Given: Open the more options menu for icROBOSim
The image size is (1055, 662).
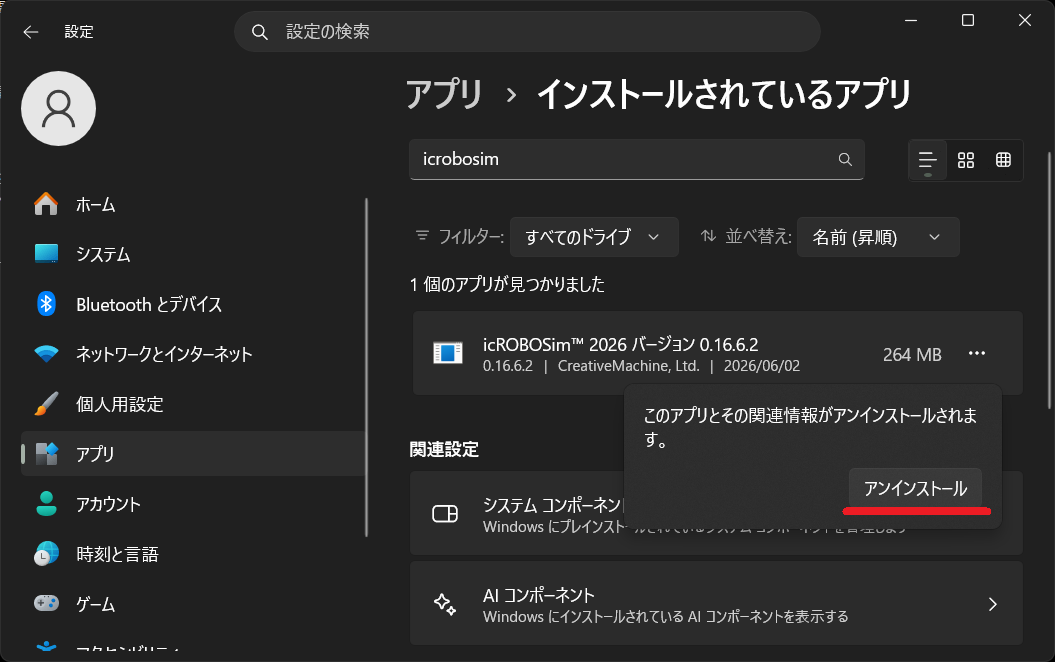Looking at the screenshot, I should tap(977, 353).
